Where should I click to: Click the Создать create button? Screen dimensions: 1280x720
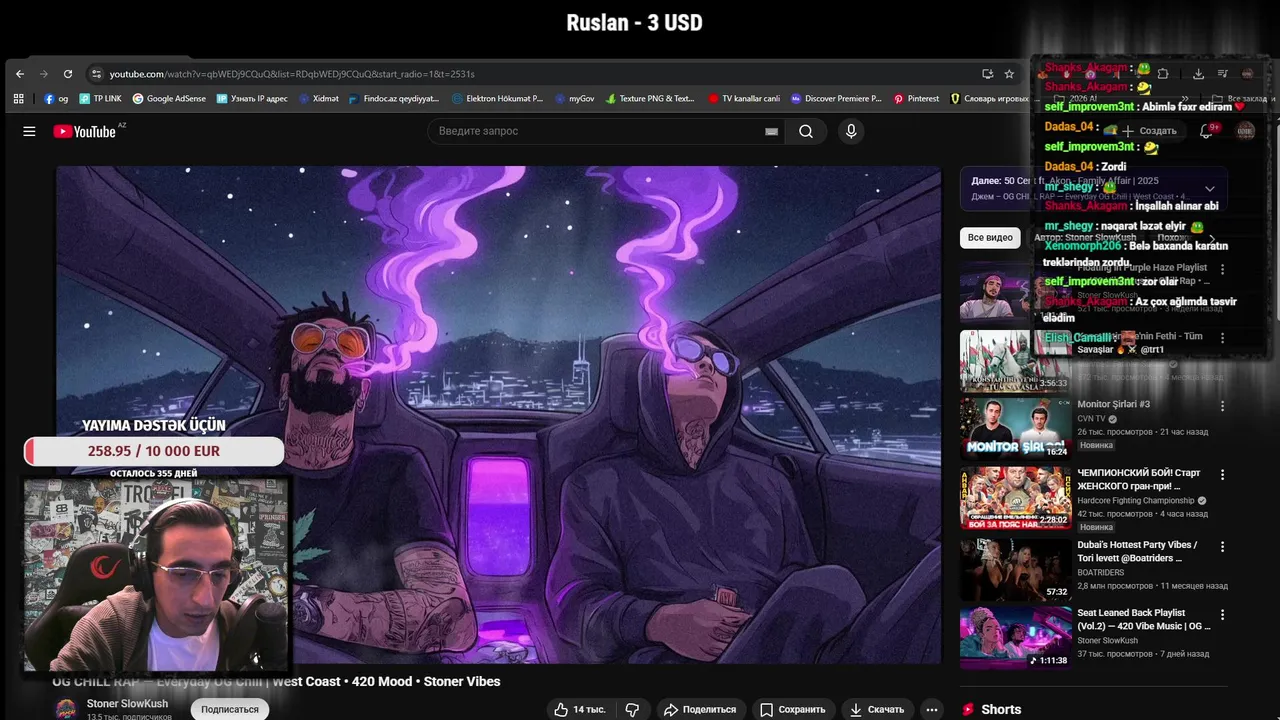(1148, 131)
